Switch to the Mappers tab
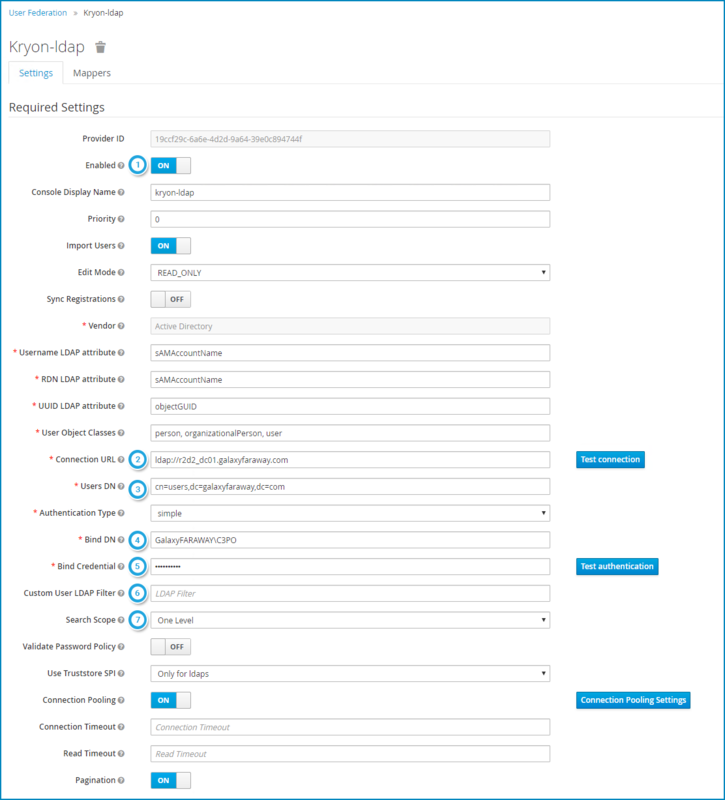 [92, 73]
